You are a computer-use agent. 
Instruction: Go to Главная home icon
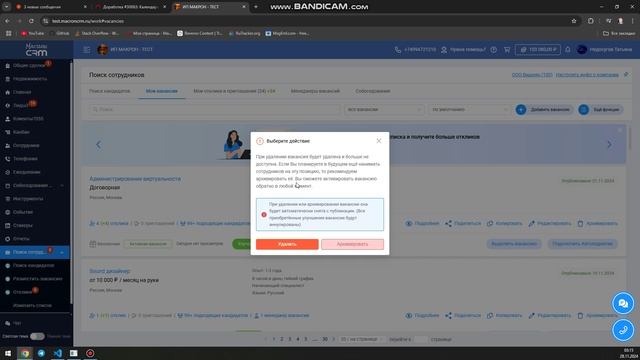click(7, 92)
